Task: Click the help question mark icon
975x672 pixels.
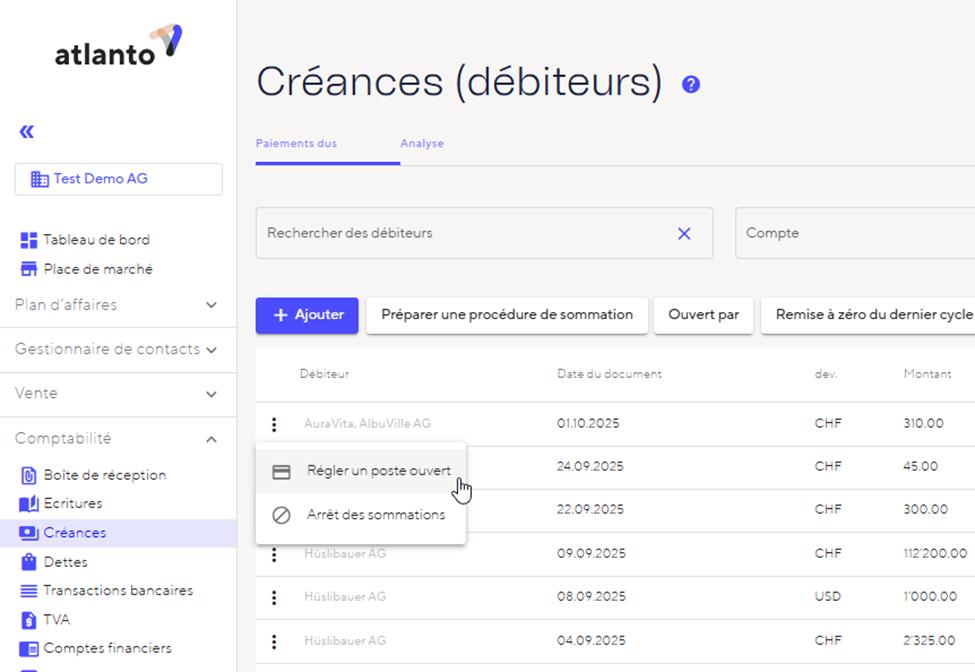Action: 690,85
